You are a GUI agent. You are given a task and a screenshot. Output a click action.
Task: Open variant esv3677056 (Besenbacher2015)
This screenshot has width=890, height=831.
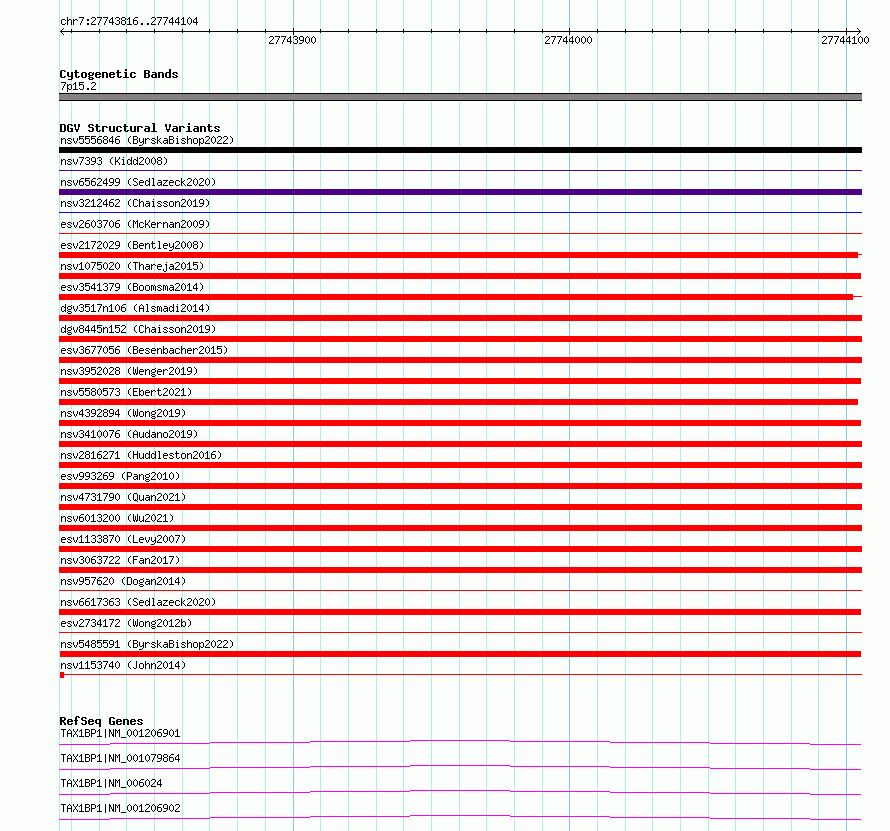(x=144, y=350)
